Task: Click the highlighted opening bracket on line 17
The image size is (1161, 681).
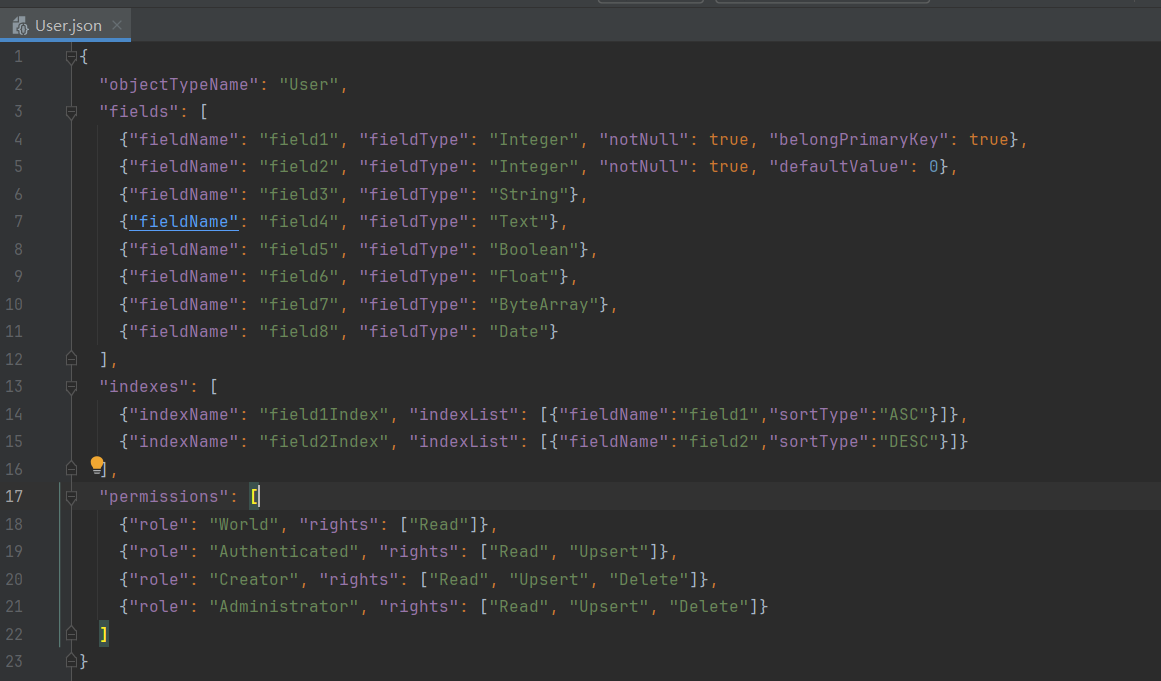Action: coord(254,497)
